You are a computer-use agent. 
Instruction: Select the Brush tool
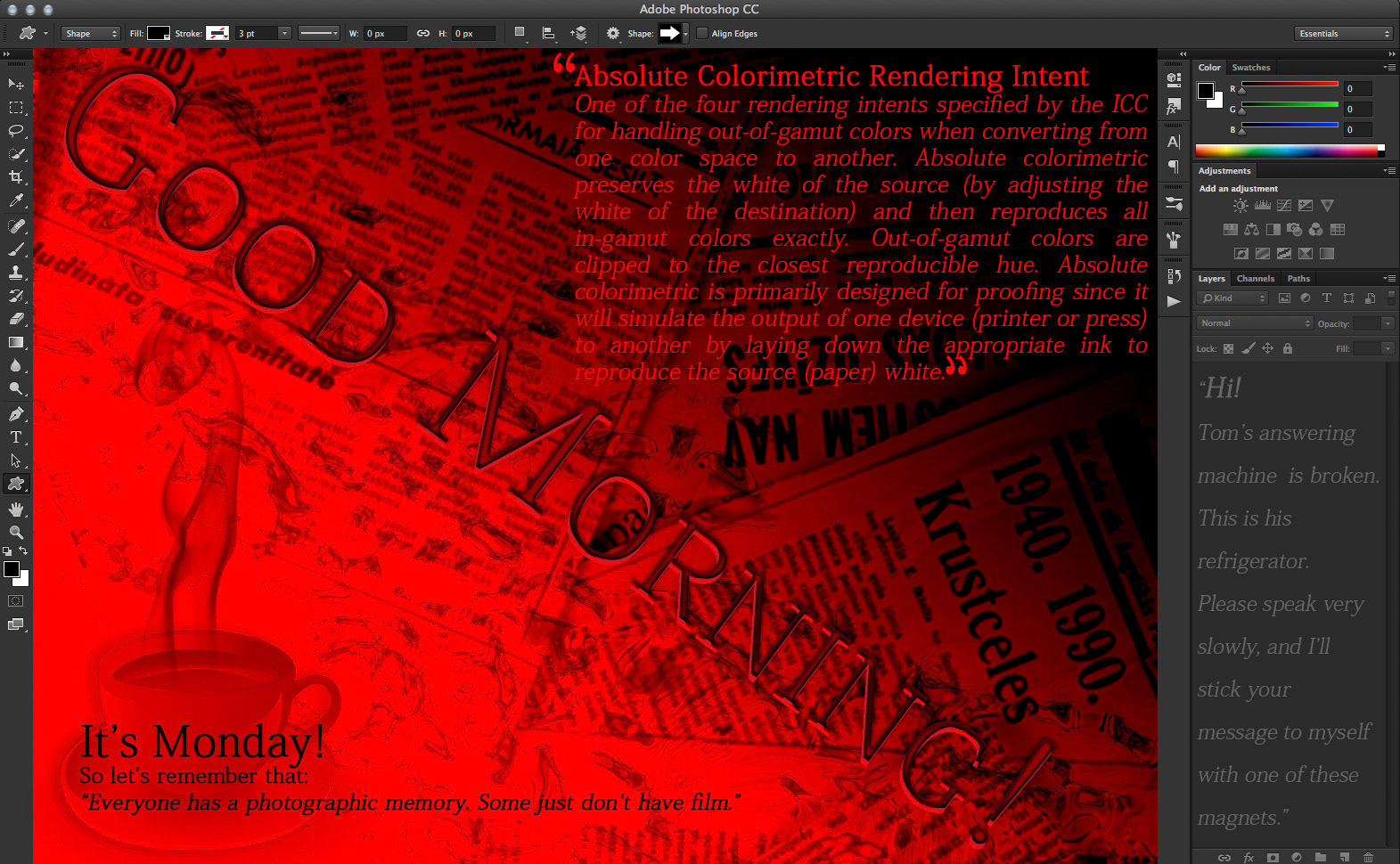click(16, 249)
